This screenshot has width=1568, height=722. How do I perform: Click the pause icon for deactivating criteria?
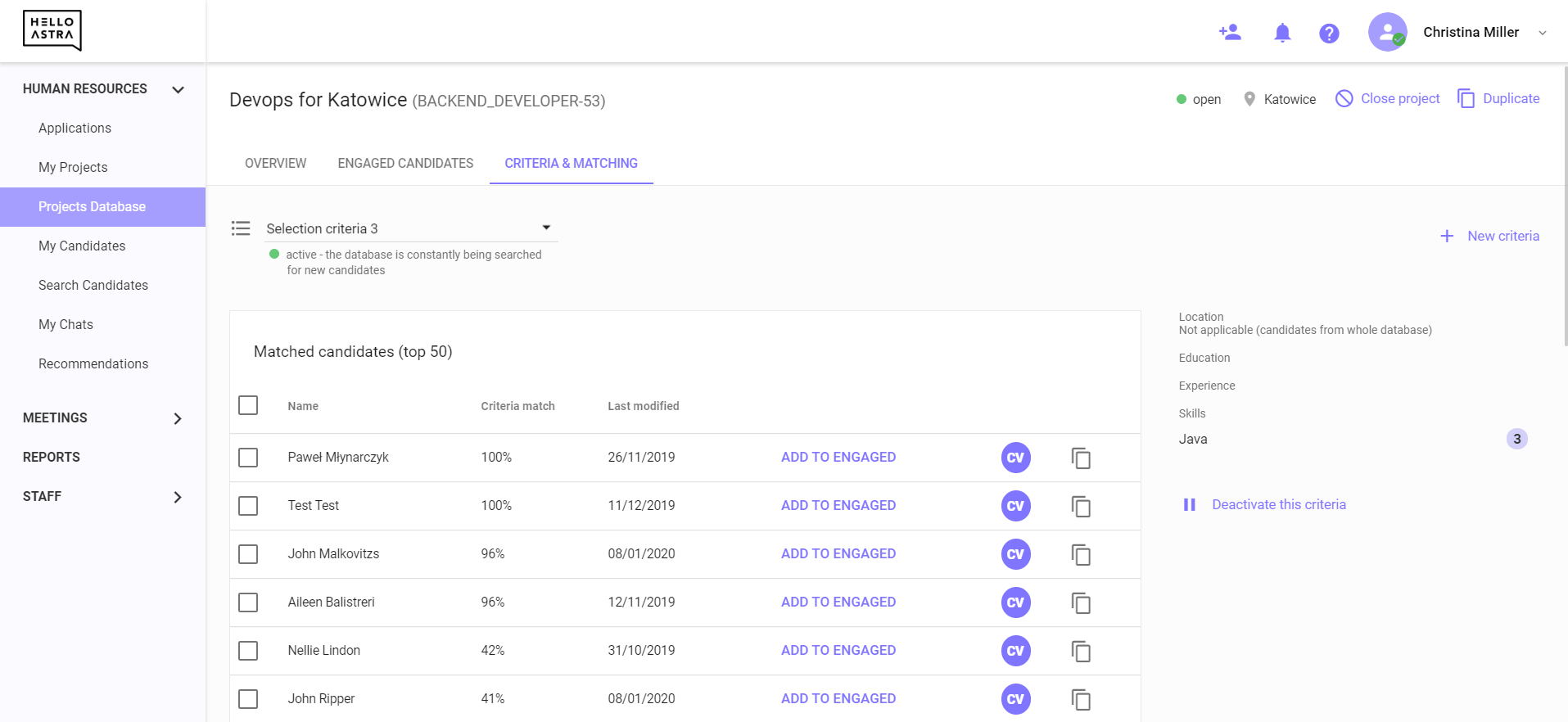pyautogui.click(x=1190, y=505)
